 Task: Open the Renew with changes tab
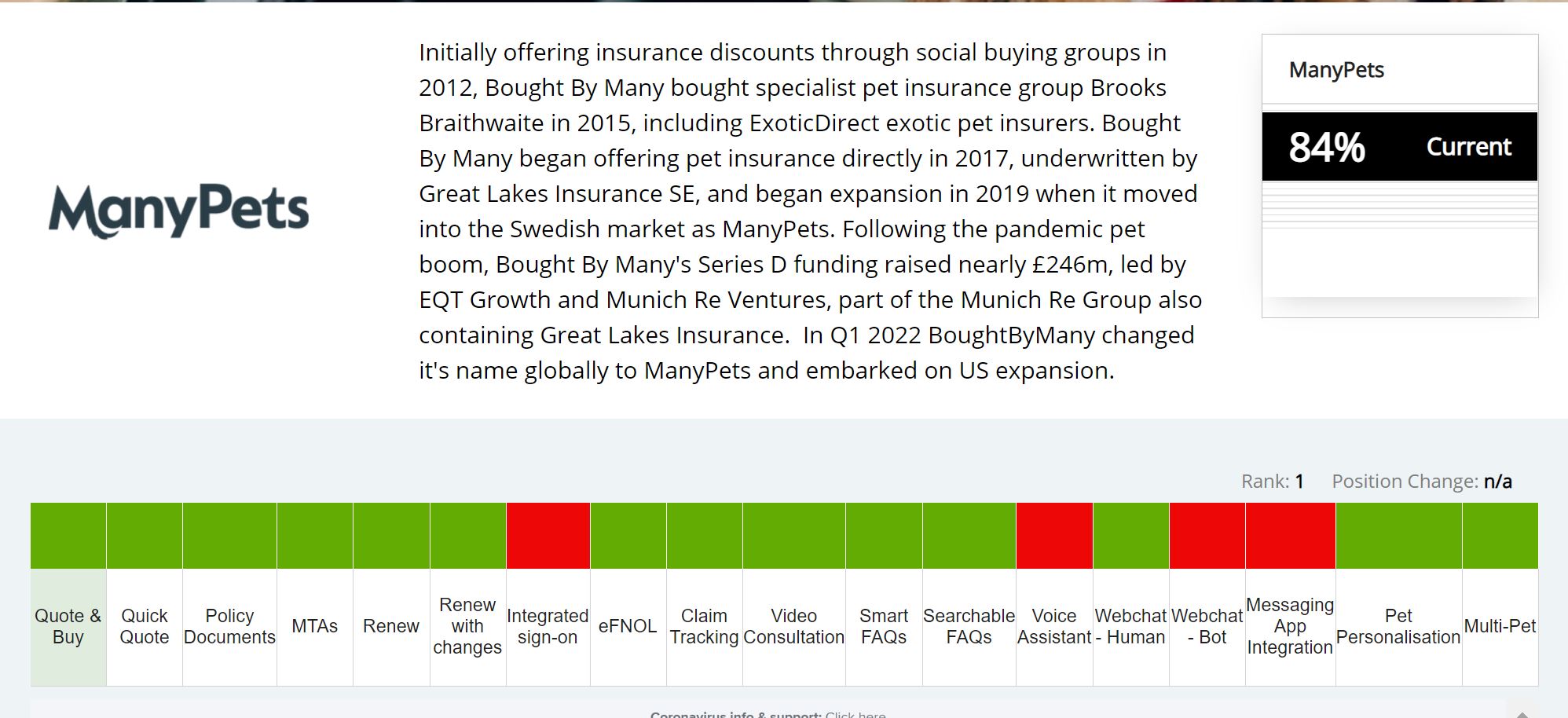click(467, 626)
